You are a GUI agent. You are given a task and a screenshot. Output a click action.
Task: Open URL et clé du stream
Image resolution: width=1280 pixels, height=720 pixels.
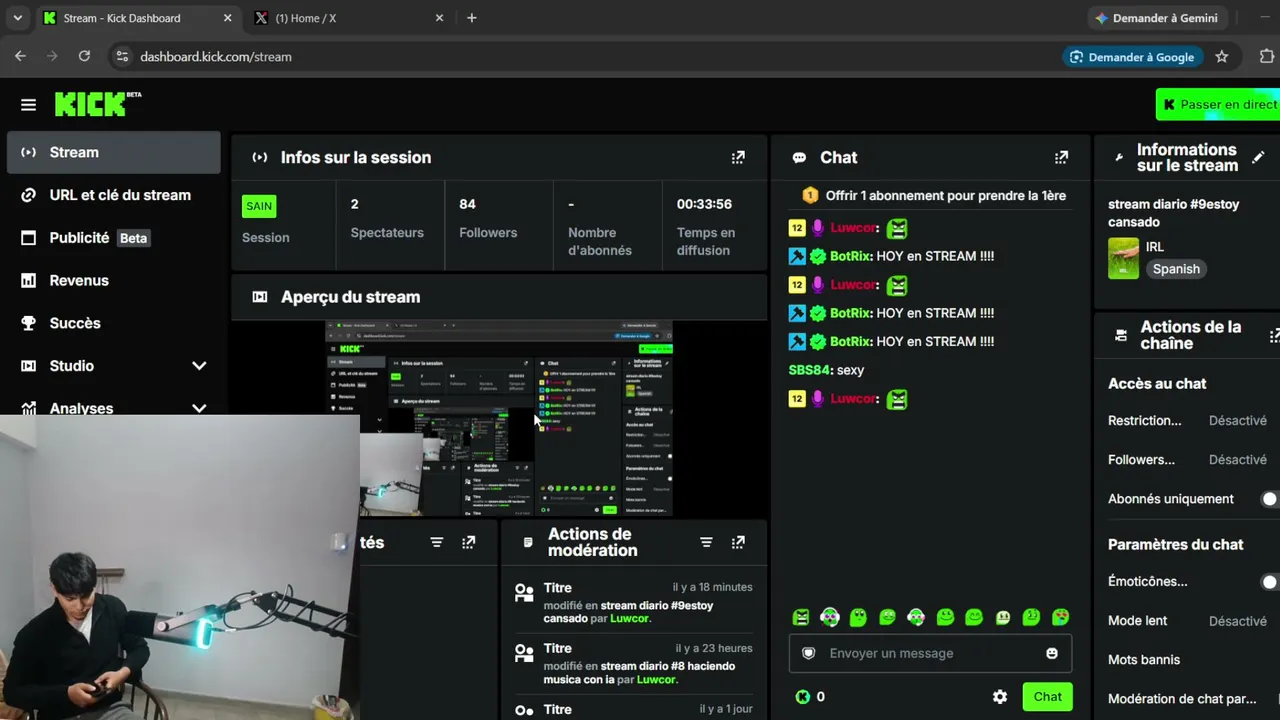(114, 195)
